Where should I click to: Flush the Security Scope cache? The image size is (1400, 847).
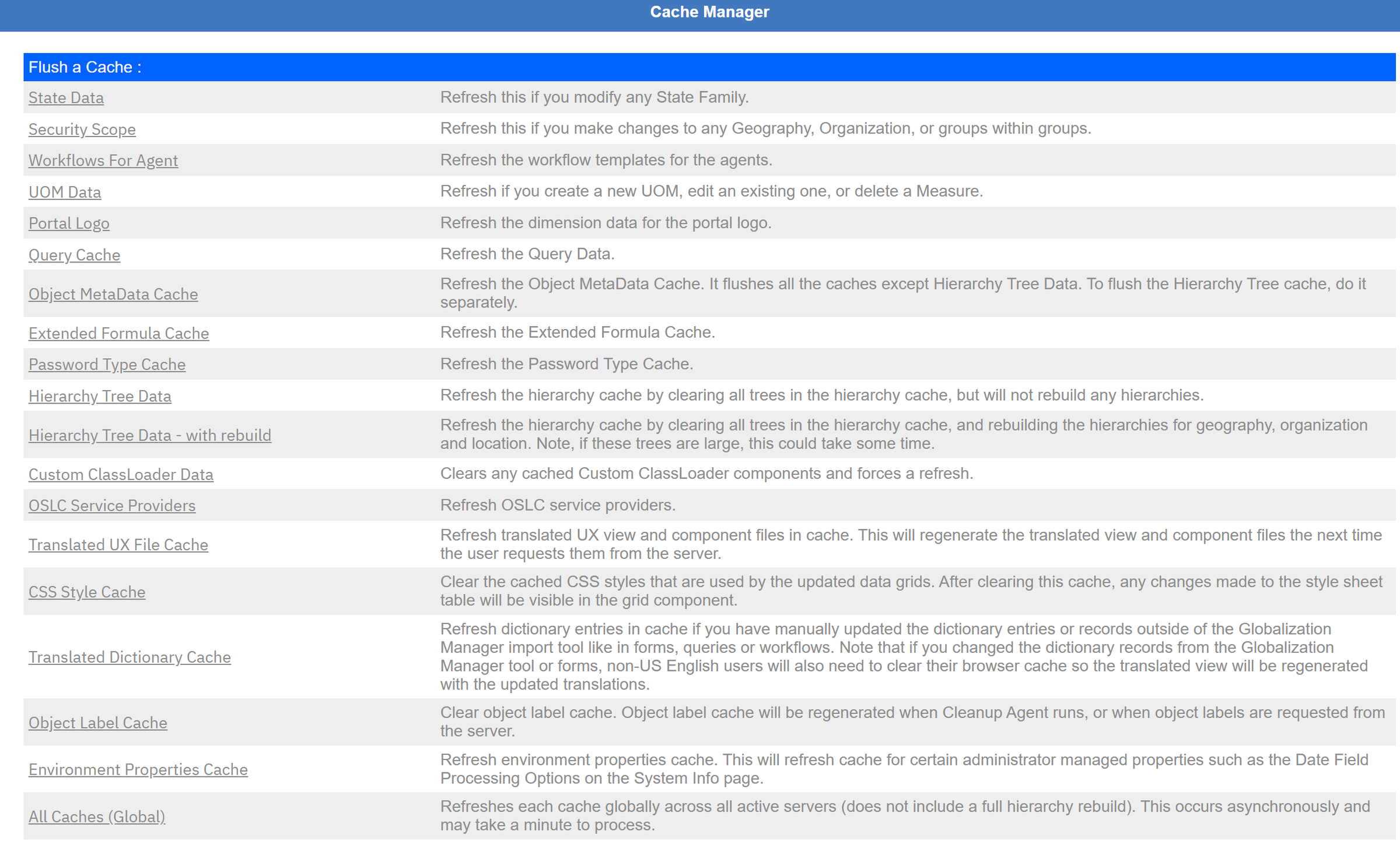[x=82, y=129]
